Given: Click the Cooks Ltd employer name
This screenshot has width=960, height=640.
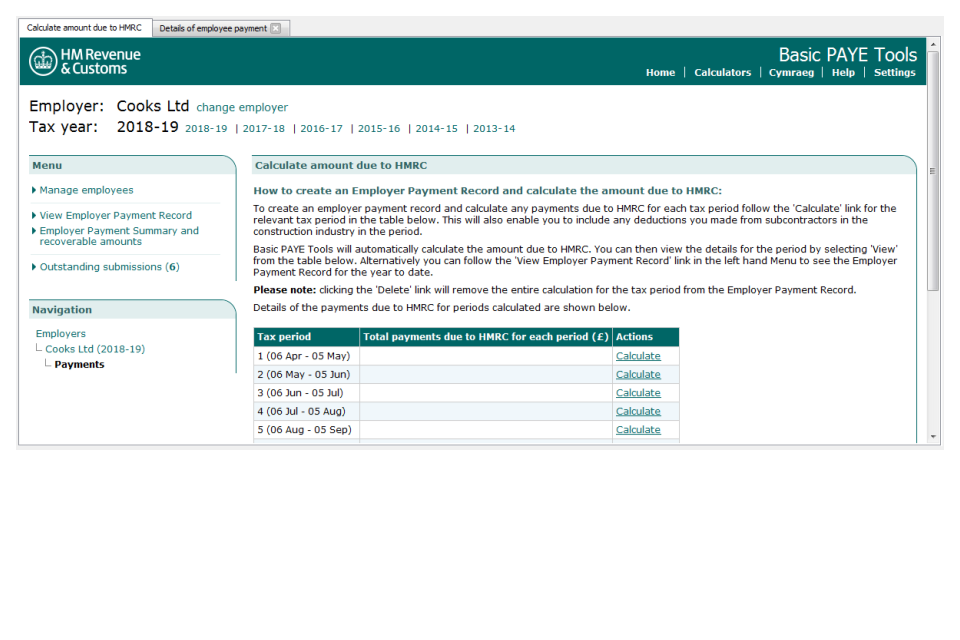Looking at the screenshot, I should point(152,106).
